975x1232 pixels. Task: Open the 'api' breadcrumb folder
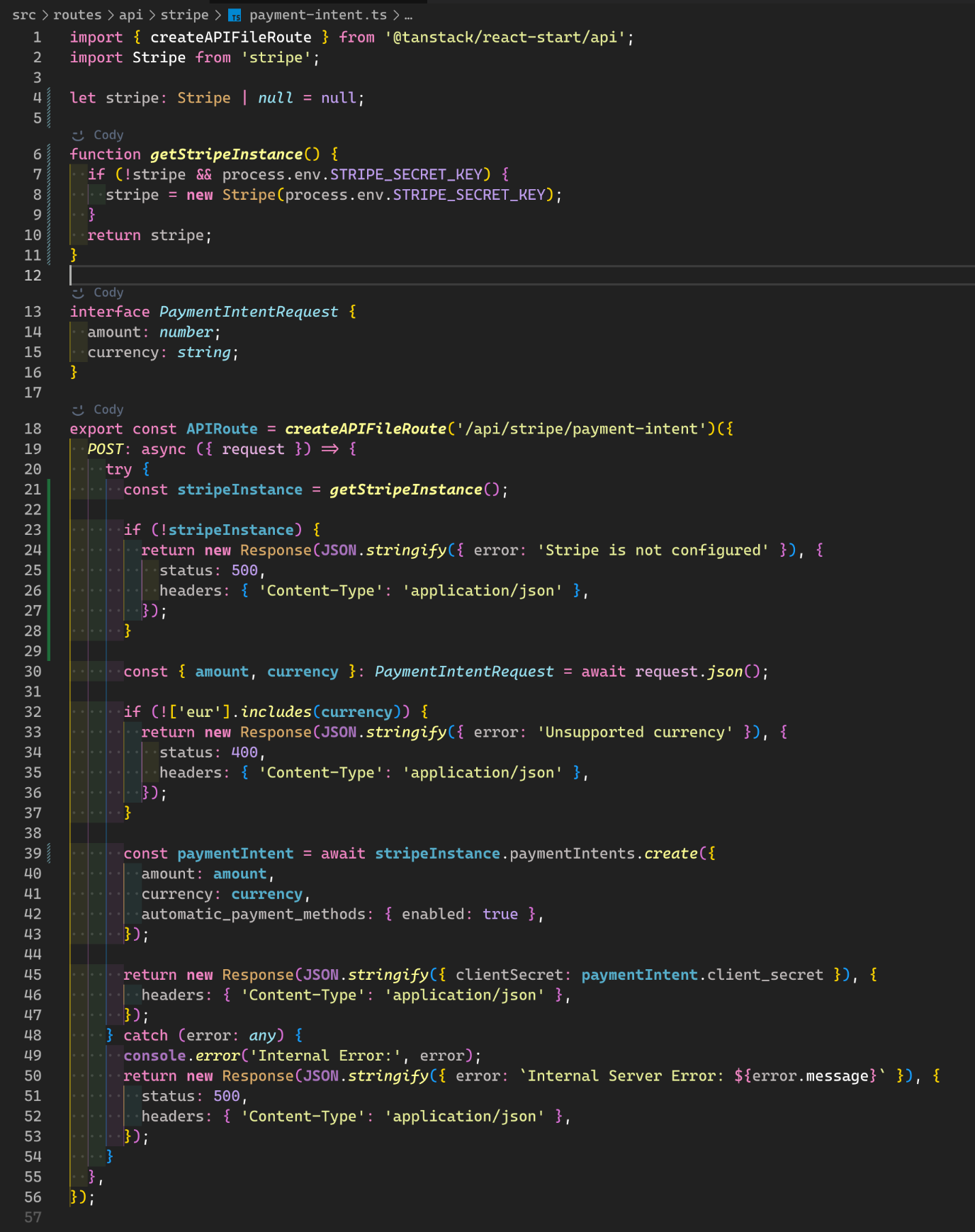(x=130, y=15)
